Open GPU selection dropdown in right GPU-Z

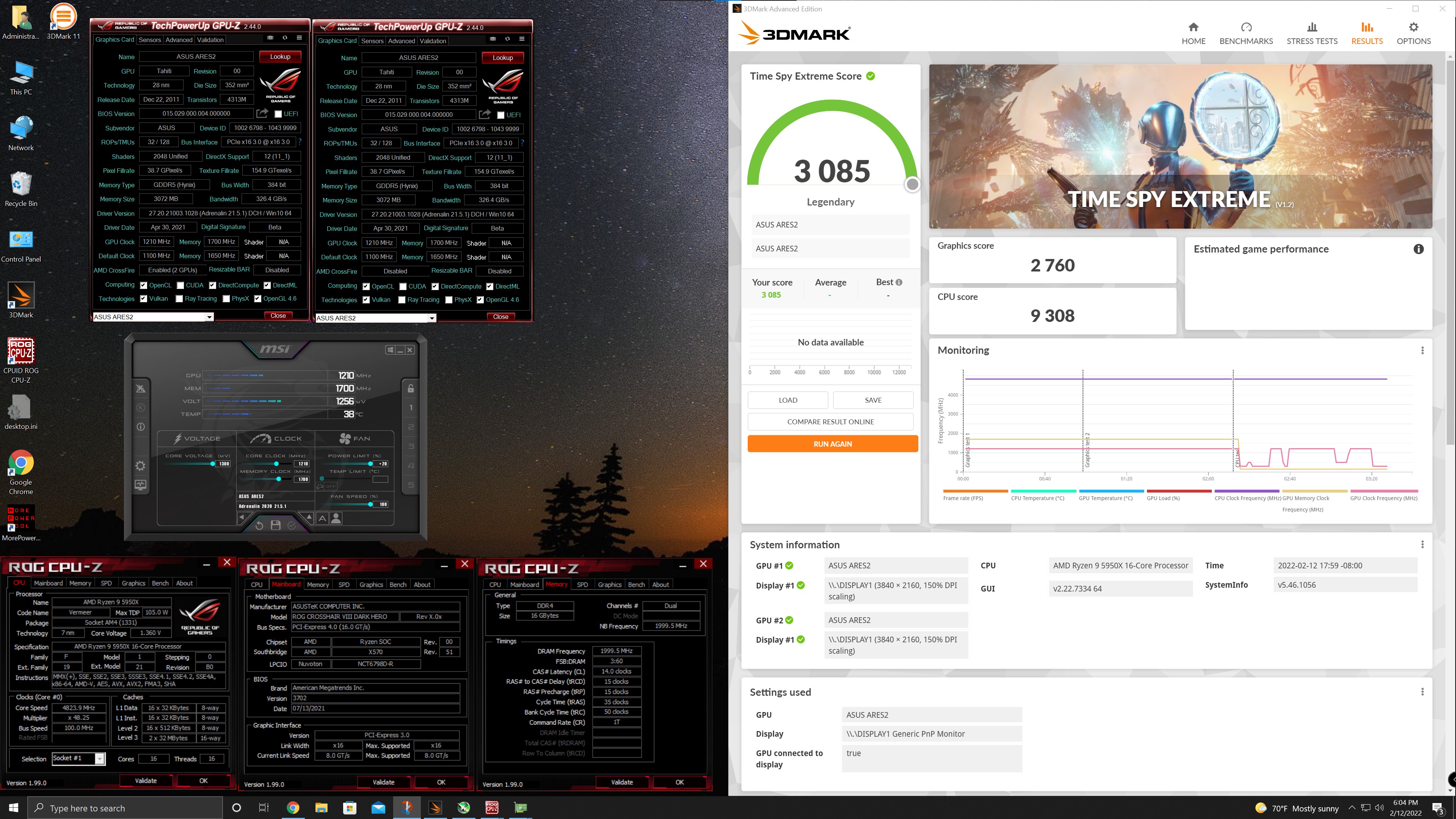click(432, 318)
